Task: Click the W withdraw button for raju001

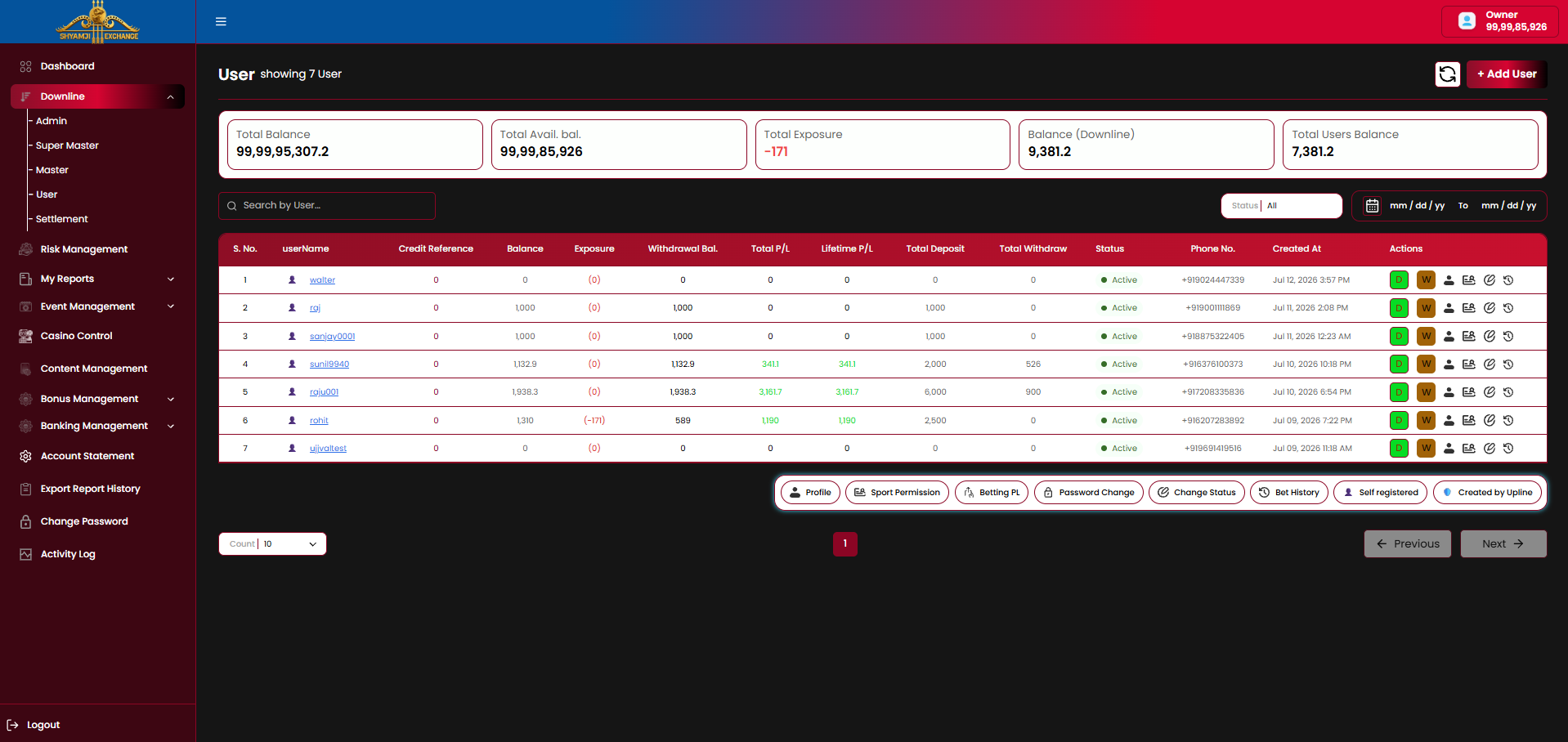Action: [1426, 392]
